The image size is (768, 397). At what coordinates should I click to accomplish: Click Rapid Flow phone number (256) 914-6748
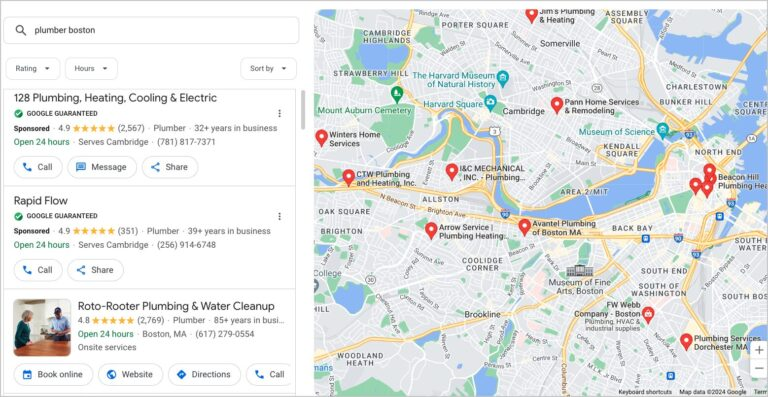186,245
